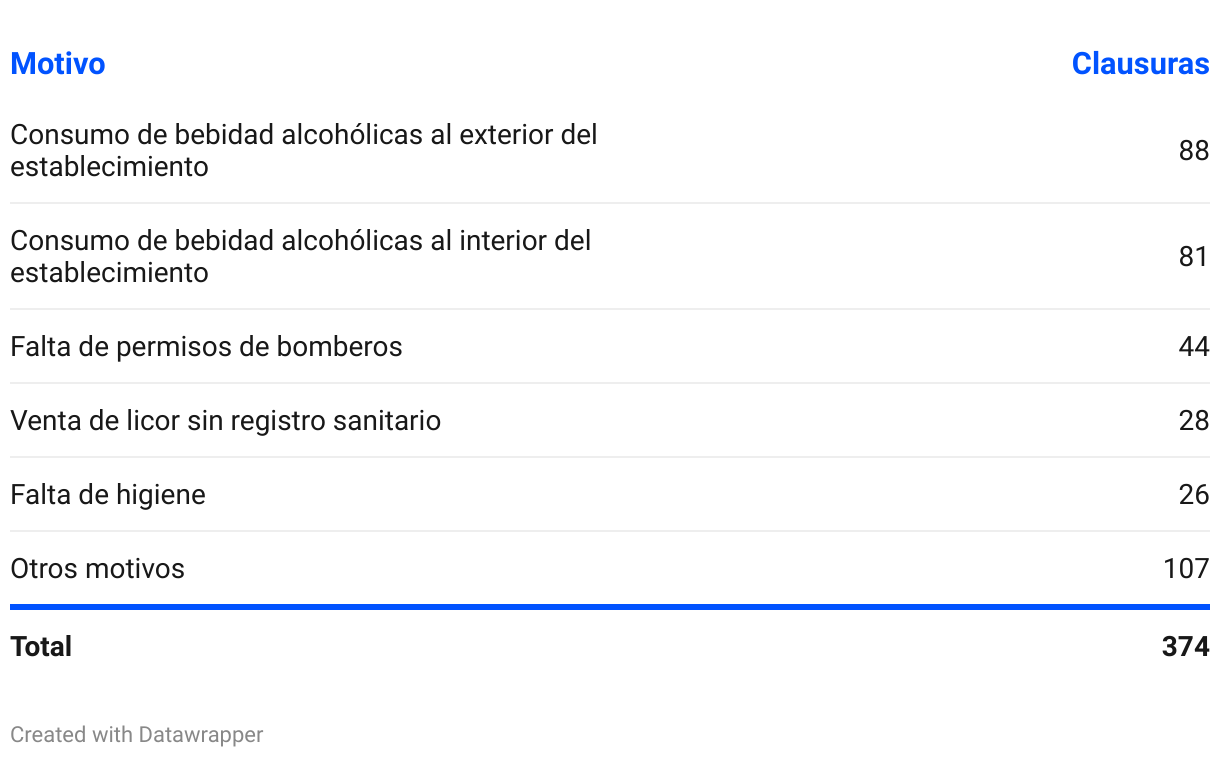Select the interior del establecimiento row
Image resolution: width=1220 pixels, height=758 pixels.
[x=610, y=257]
